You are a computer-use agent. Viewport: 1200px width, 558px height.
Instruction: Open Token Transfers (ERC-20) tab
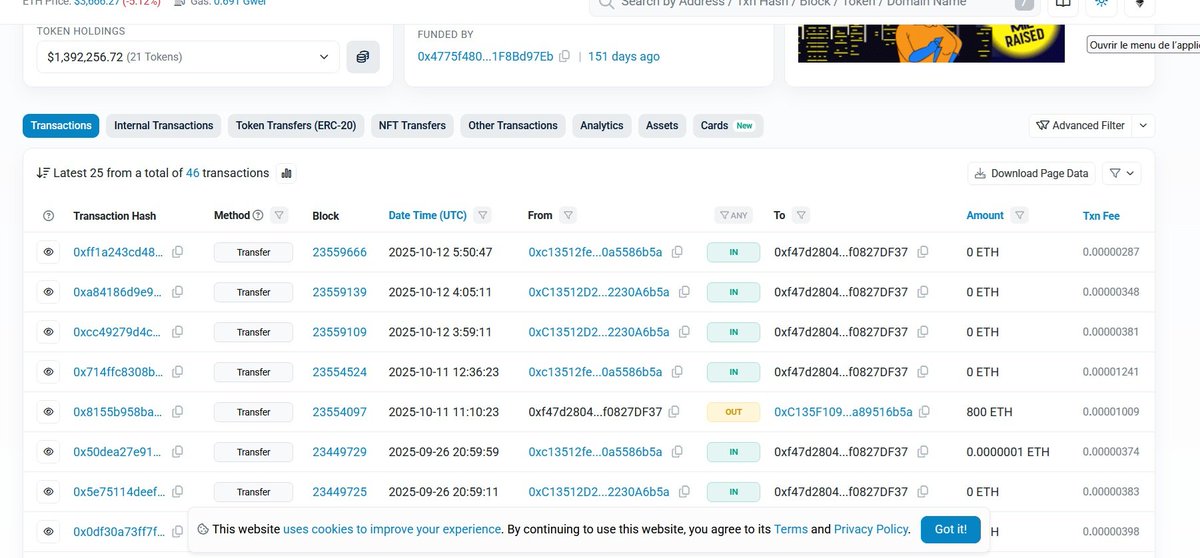coord(296,126)
